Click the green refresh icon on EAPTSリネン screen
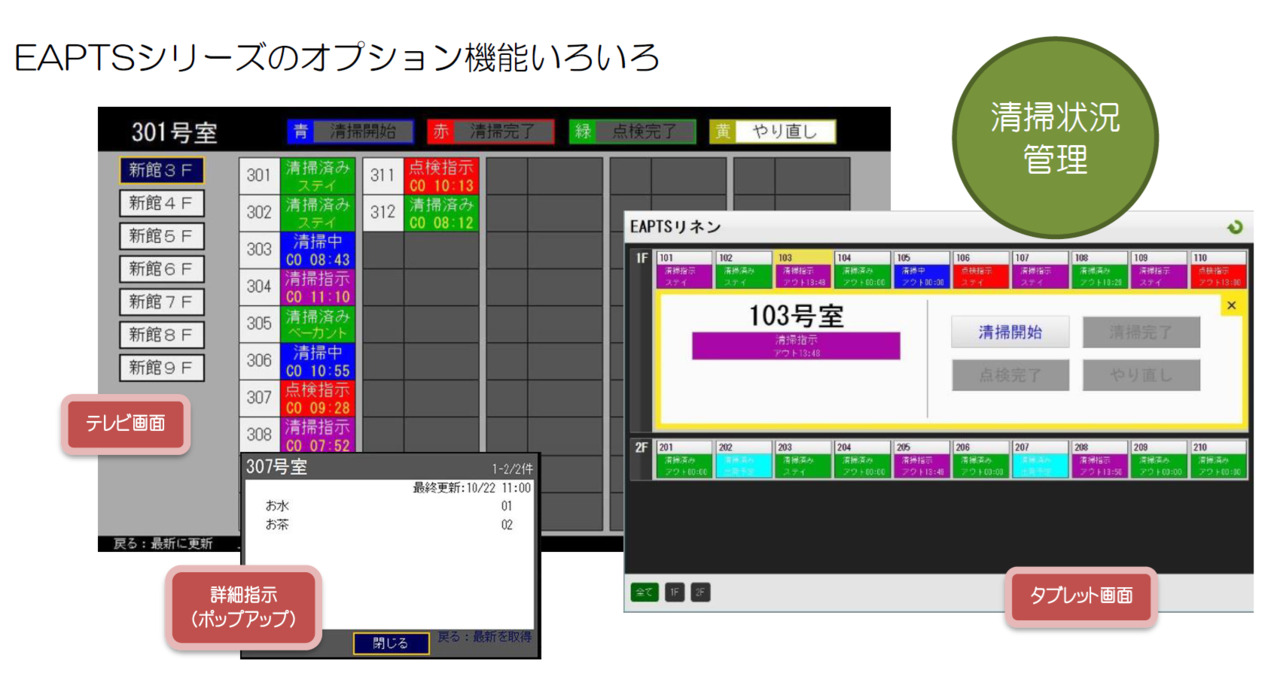The width and height of the screenshot is (1280, 688). (1238, 227)
